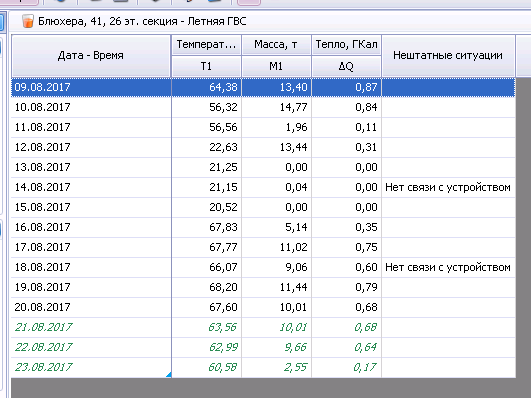Select the 17.08.2017 date cell

(91, 247)
